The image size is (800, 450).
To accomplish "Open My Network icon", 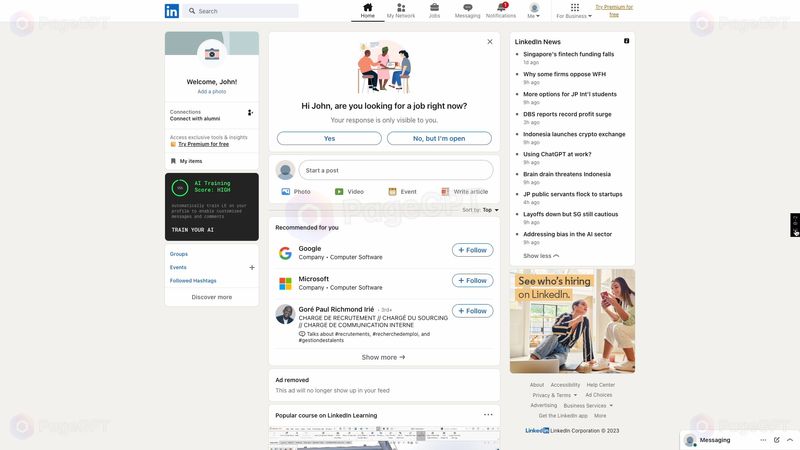I will click(x=401, y=8).
